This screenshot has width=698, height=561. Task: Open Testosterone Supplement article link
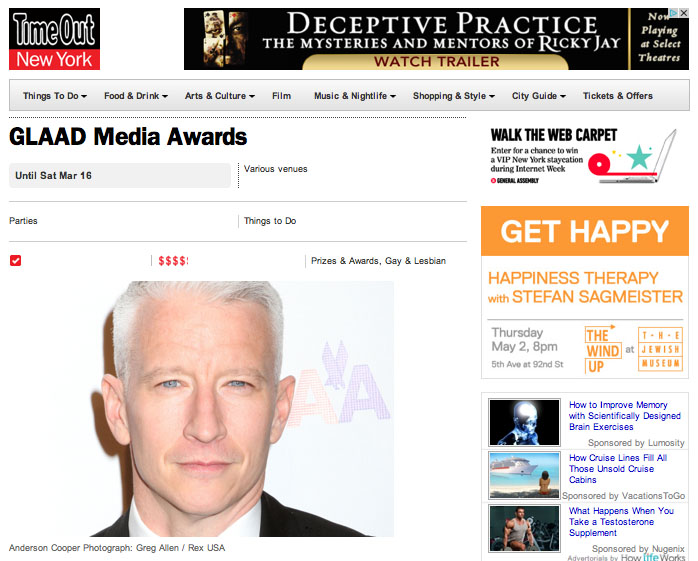[x=621, y=522]
